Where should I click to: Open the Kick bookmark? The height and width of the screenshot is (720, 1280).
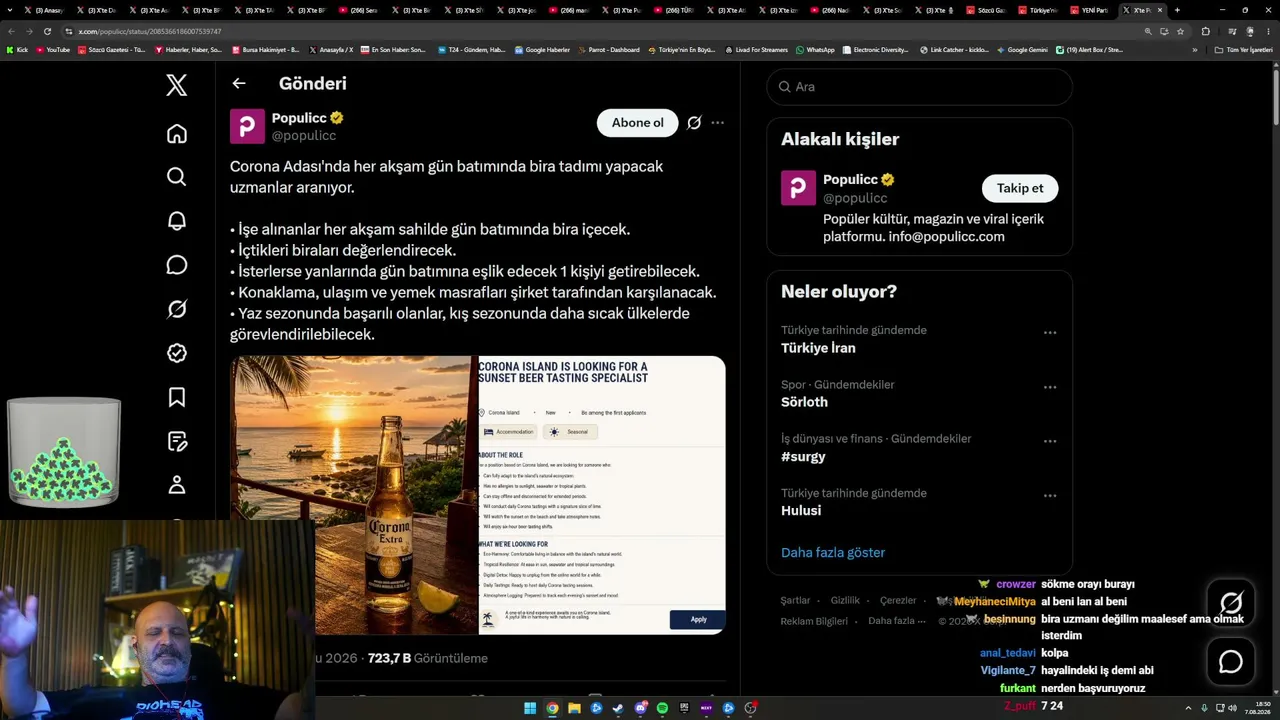click(x=17, y=50)
